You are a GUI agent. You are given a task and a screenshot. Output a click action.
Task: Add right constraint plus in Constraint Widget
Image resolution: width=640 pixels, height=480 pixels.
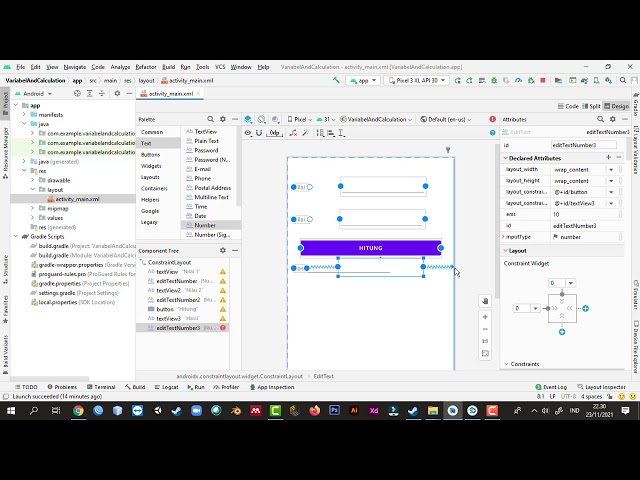click(x=585, y=308)
